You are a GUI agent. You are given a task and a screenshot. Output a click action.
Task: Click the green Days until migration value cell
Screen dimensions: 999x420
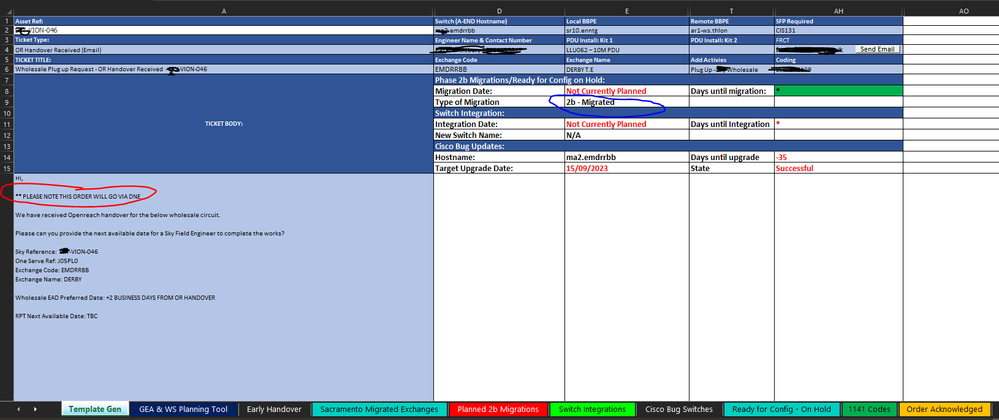coord(838,91)
